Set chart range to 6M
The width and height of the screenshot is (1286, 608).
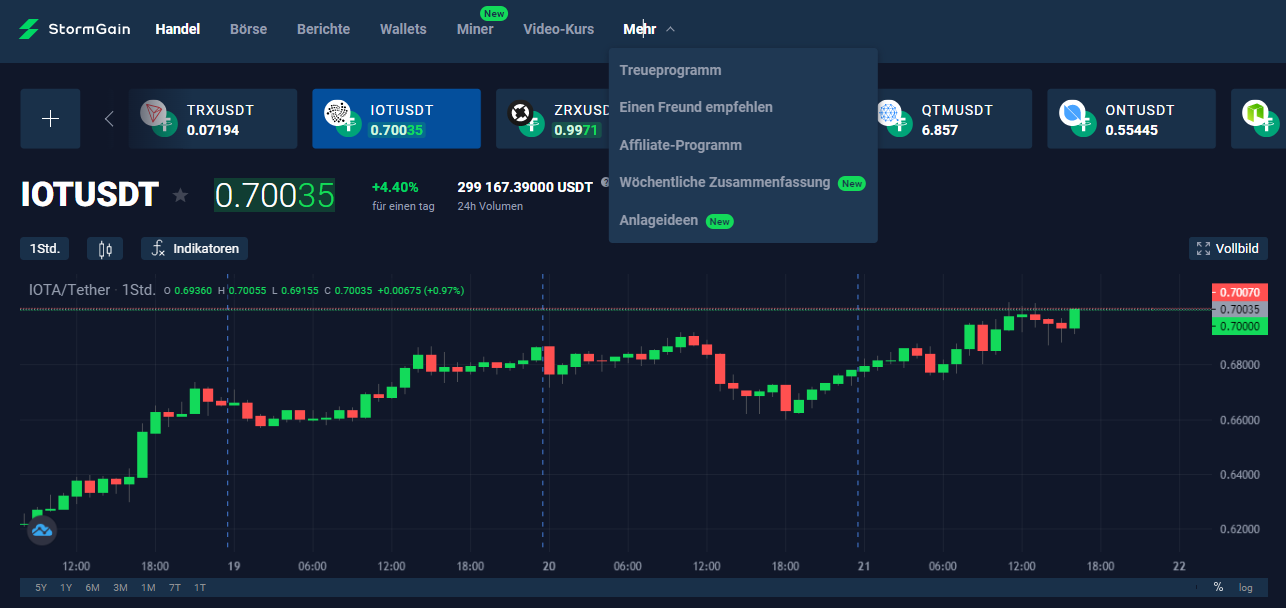click(93, 587)
